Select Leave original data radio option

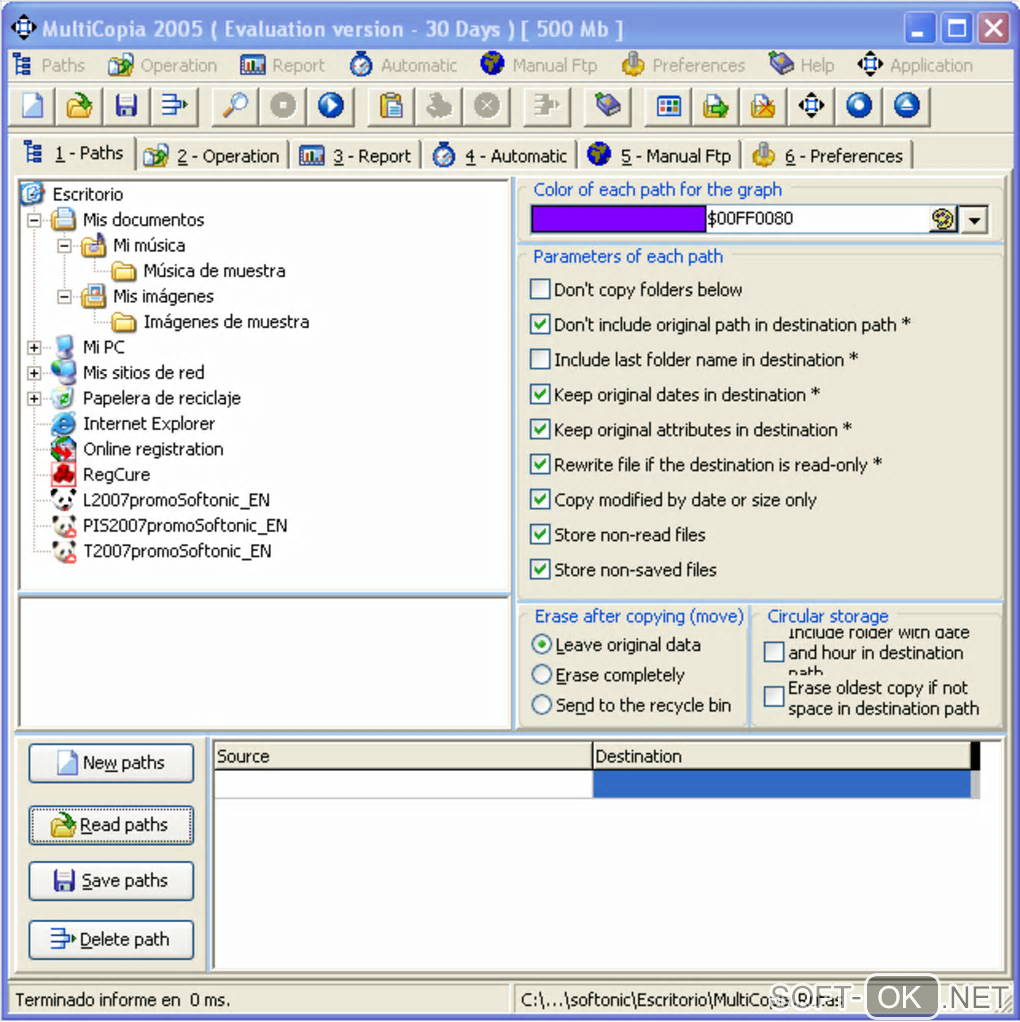click(542, 645)
